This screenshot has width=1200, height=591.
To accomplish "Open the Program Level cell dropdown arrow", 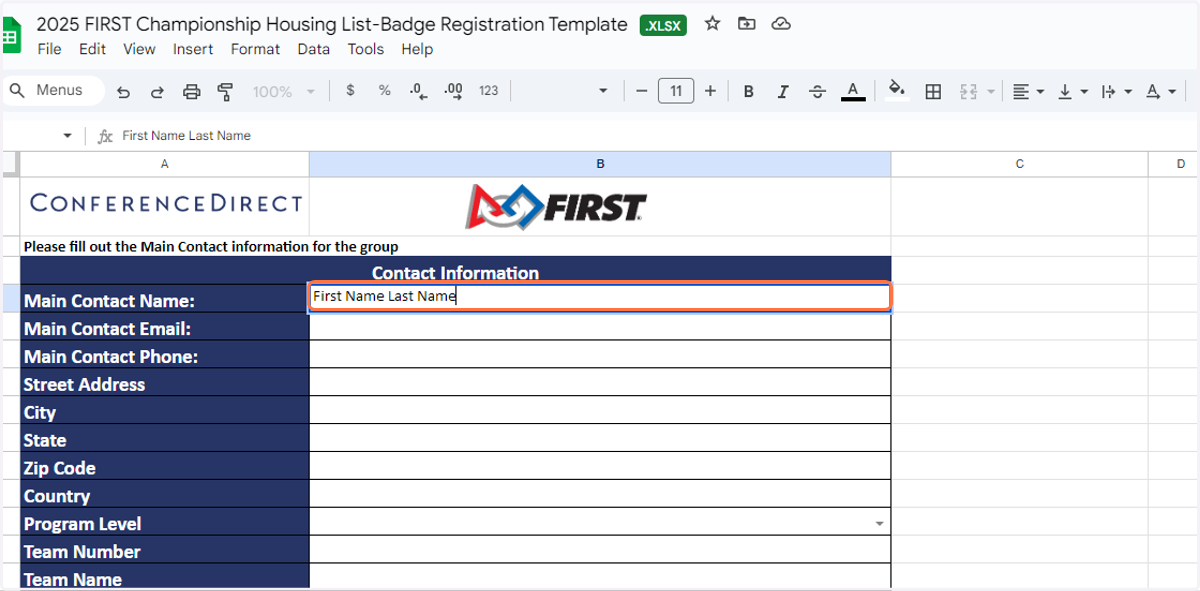I will 879,524.
